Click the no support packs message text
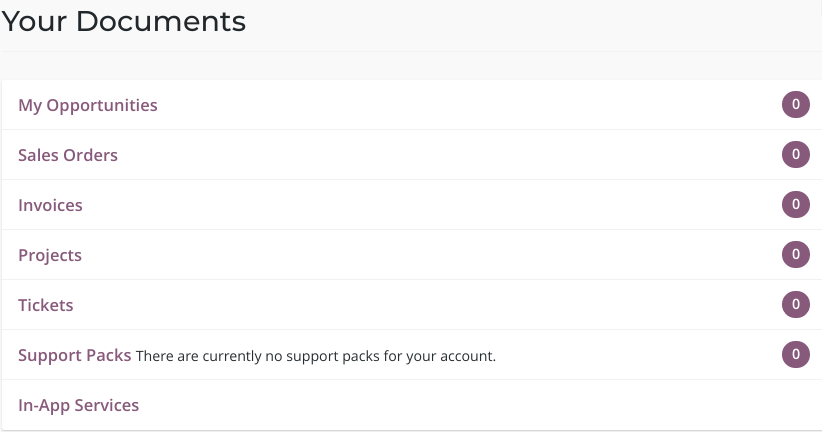 coord(316,356)
